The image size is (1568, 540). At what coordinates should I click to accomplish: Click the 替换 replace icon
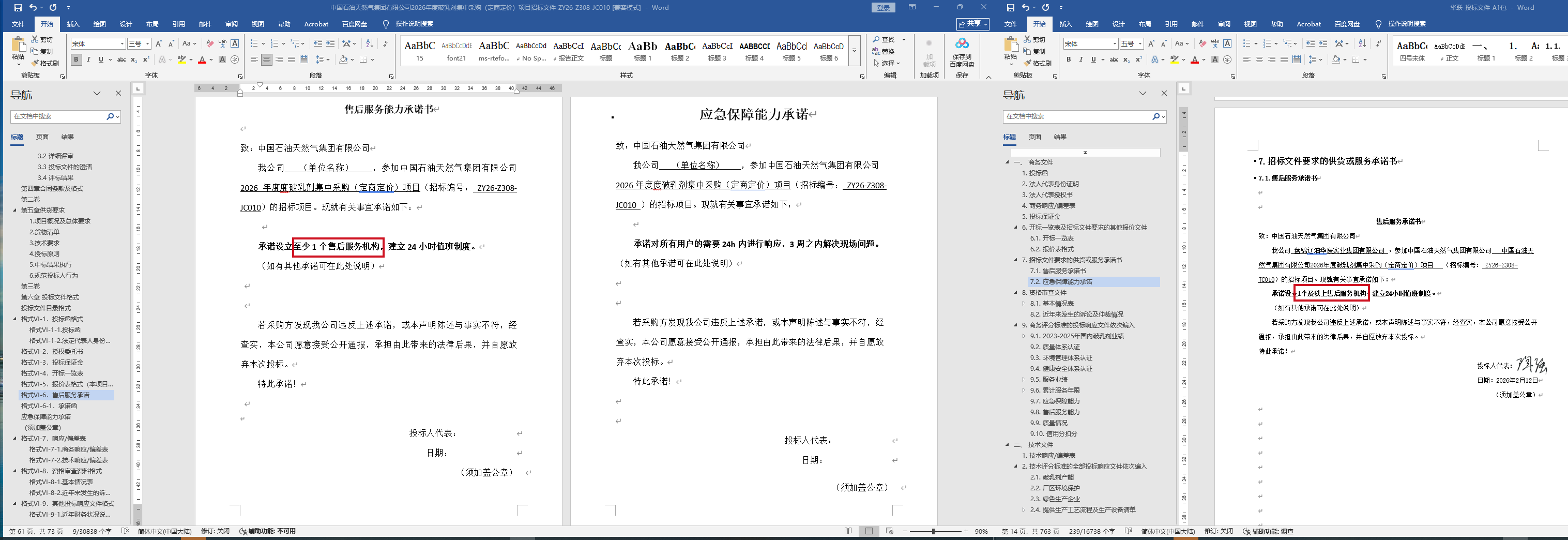[x=883, y=51]
